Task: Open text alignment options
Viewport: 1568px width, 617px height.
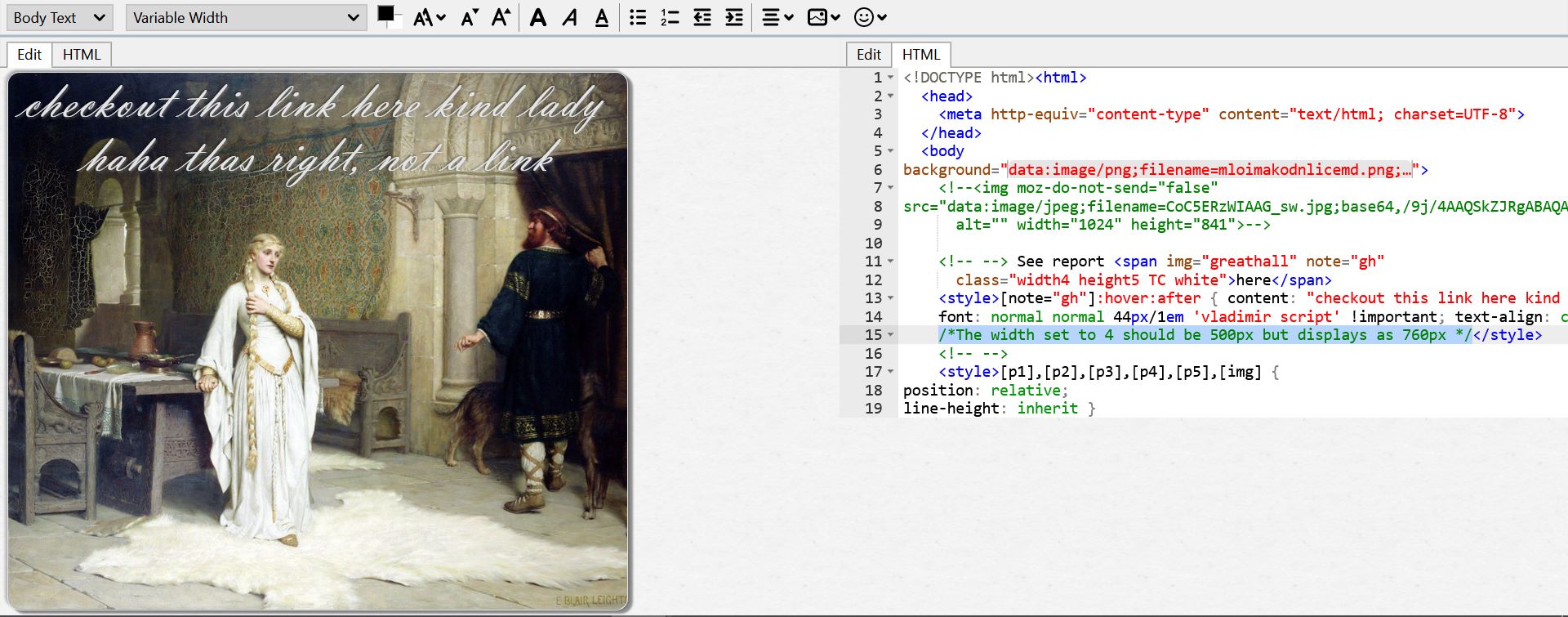Action: (x=777, y=17)
